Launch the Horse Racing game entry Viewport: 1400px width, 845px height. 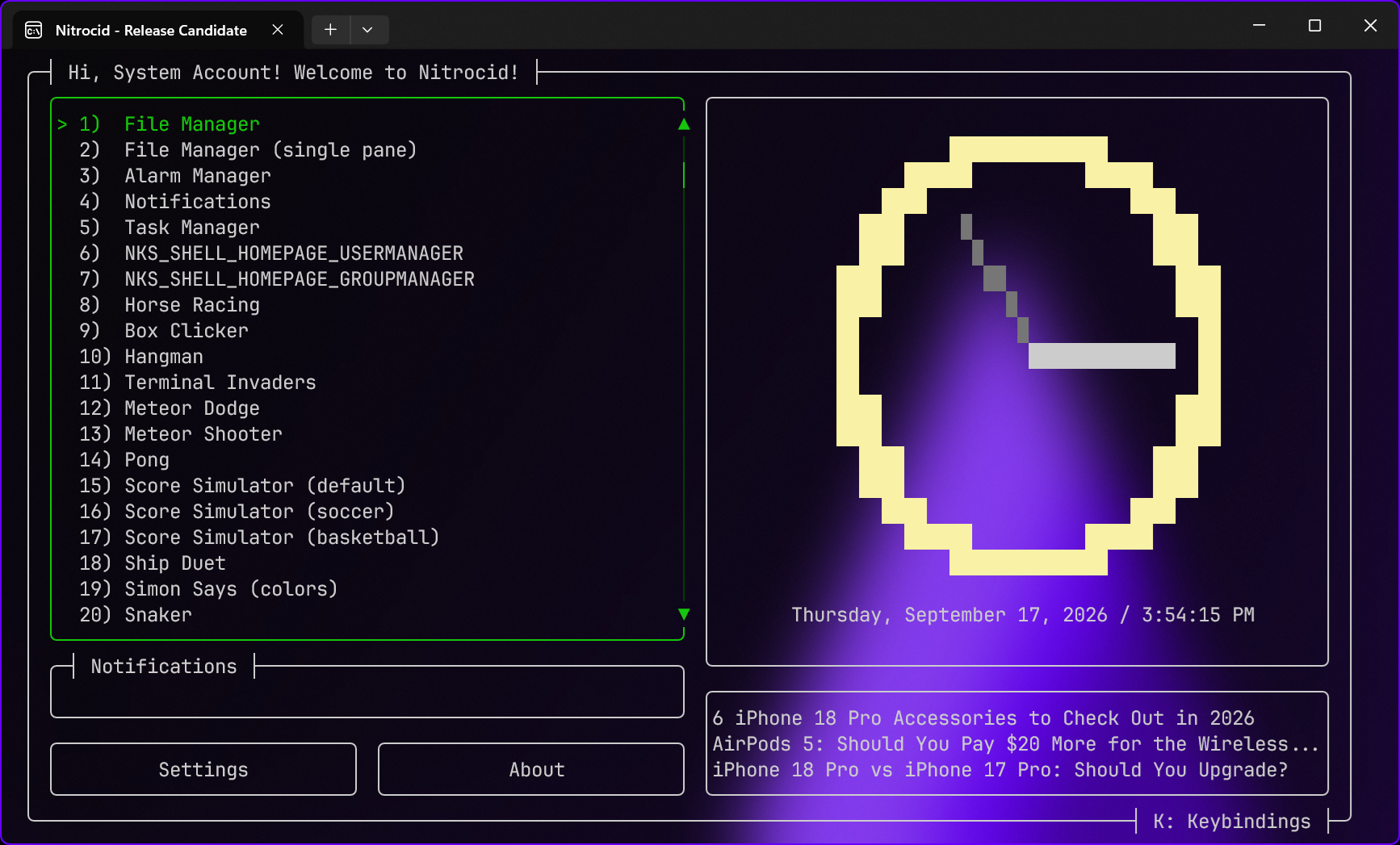(192, 305)
